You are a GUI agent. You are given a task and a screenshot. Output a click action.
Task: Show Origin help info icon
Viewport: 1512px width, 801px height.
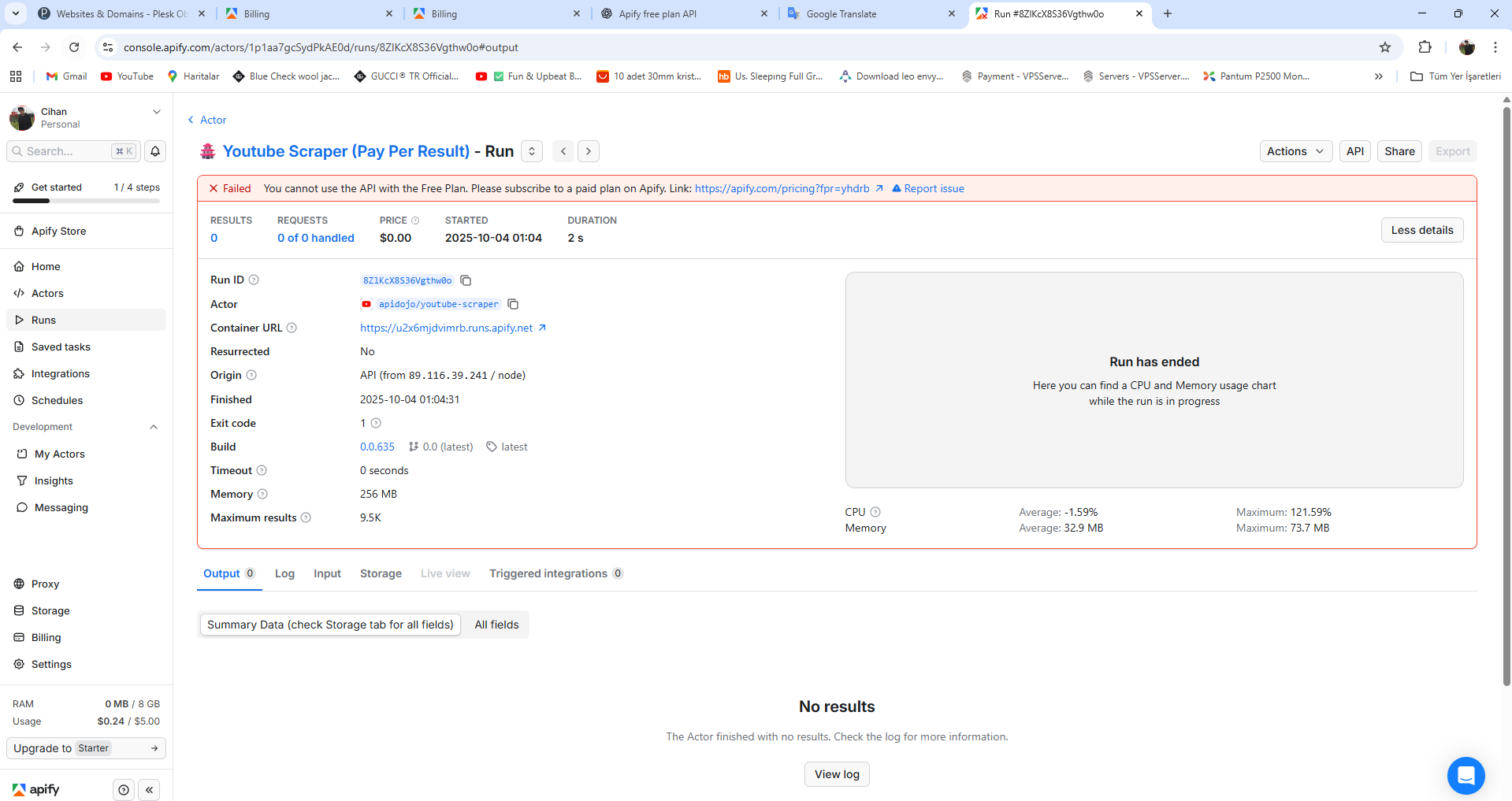click(x=251, y=375)
